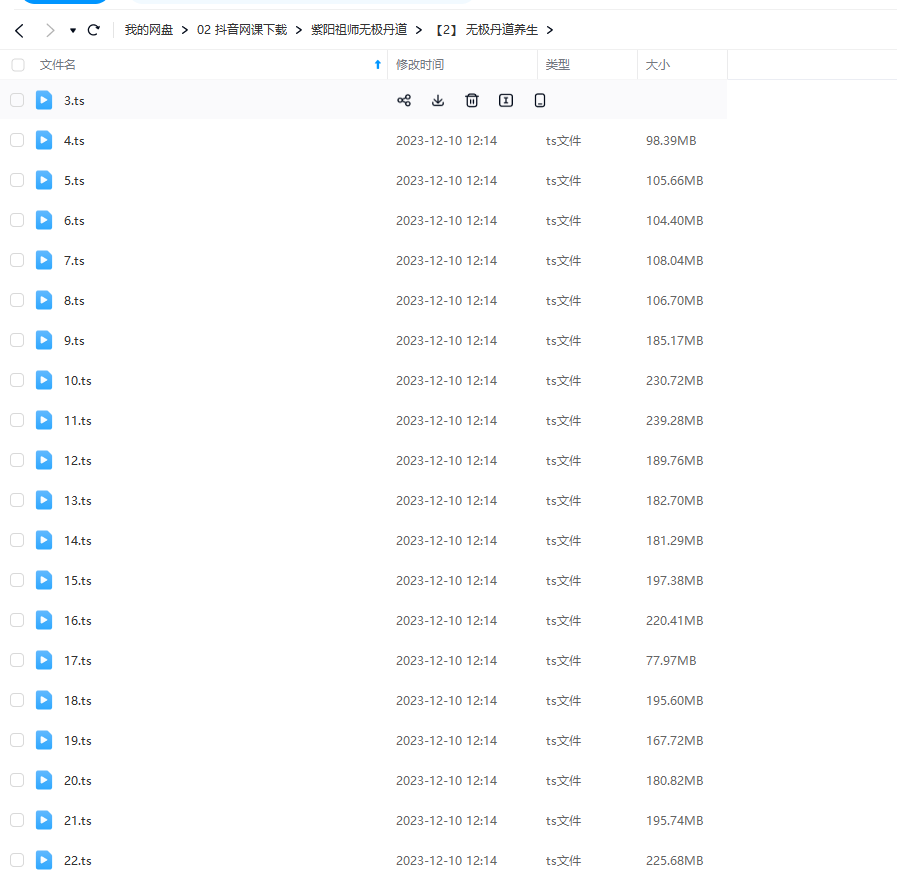The image size is (897, 890).
Task: Select file name 6.ts
Action: 74,221
